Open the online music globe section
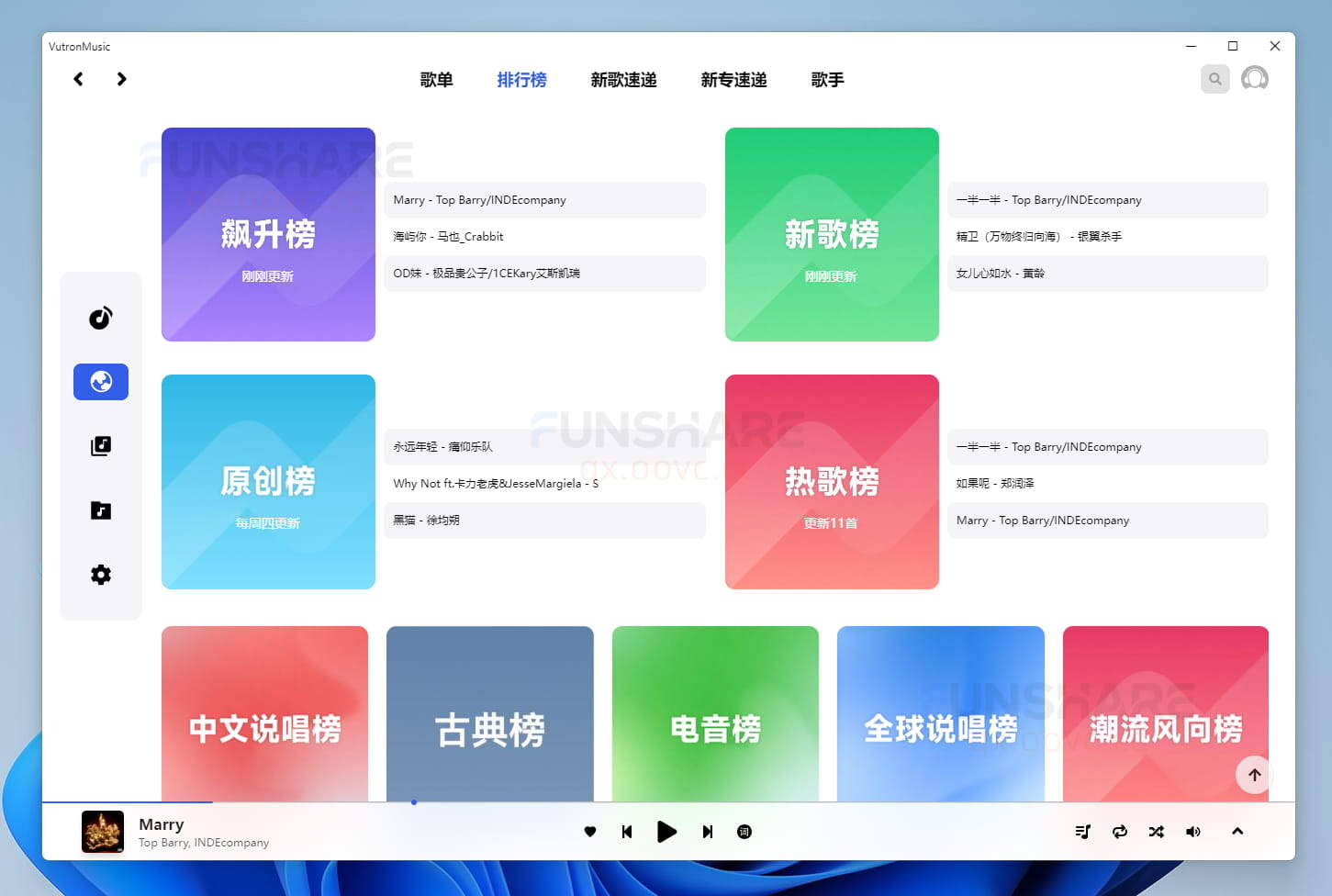1332x896 pixels. 101,382
